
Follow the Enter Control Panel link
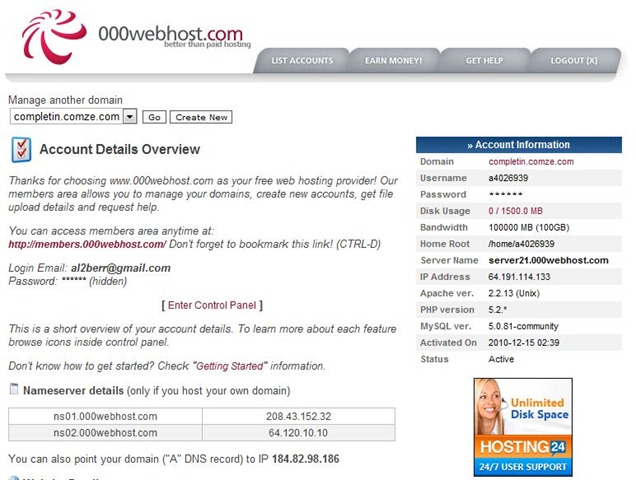pos(212,305)
